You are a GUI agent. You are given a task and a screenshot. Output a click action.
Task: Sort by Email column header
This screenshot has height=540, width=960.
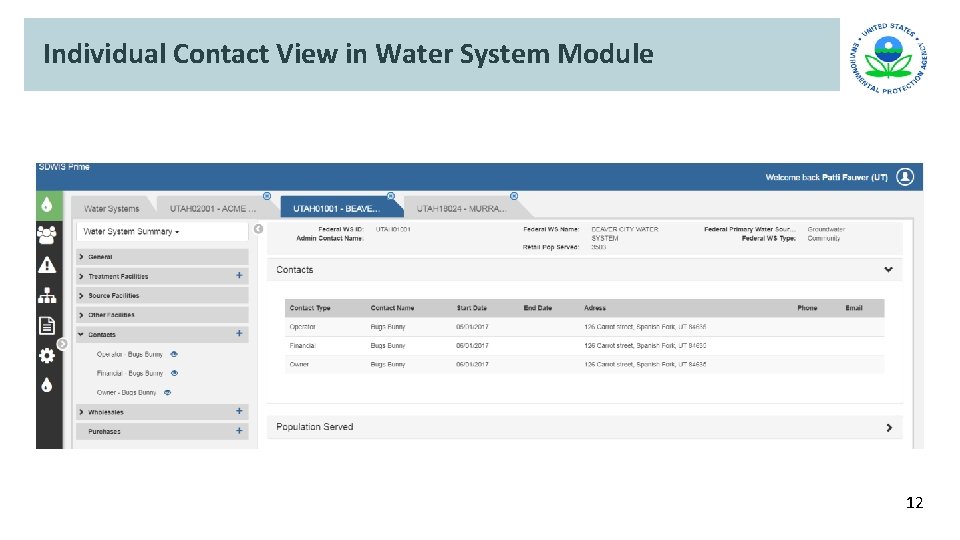click(x=853, y=308)
